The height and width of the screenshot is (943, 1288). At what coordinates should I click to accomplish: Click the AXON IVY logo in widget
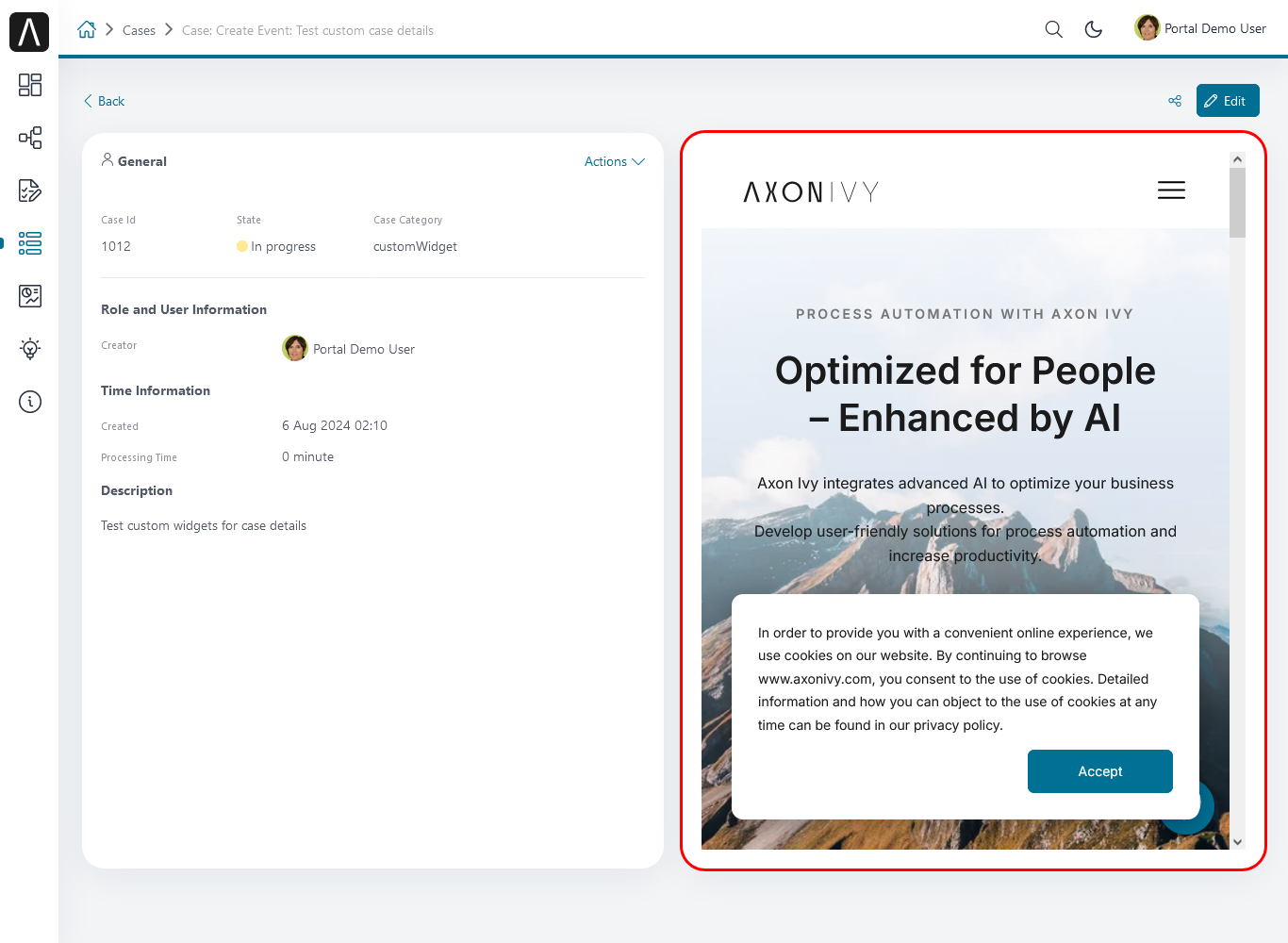pyautogui.click(x=811, y=192)
